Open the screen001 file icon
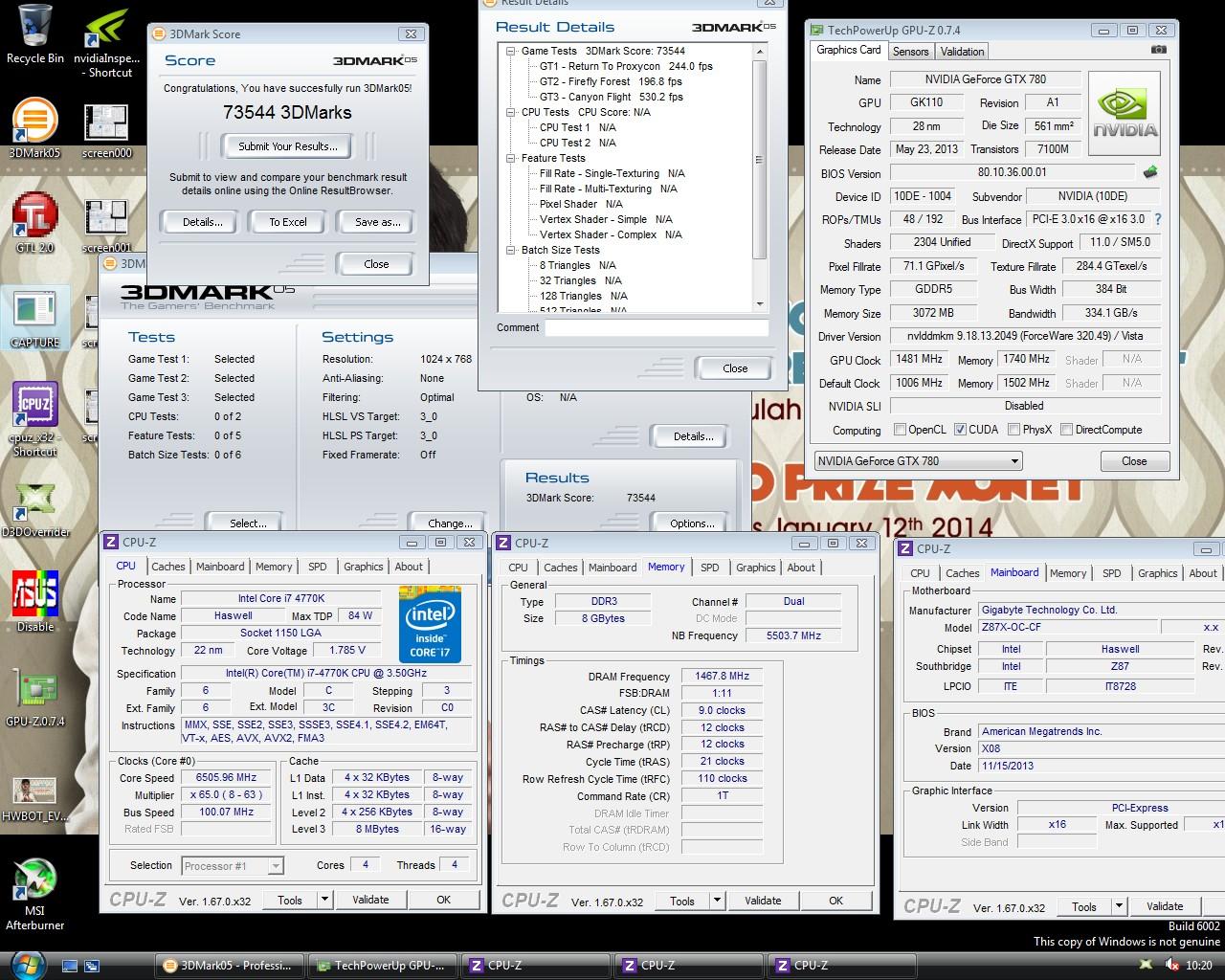 point(106,225)
